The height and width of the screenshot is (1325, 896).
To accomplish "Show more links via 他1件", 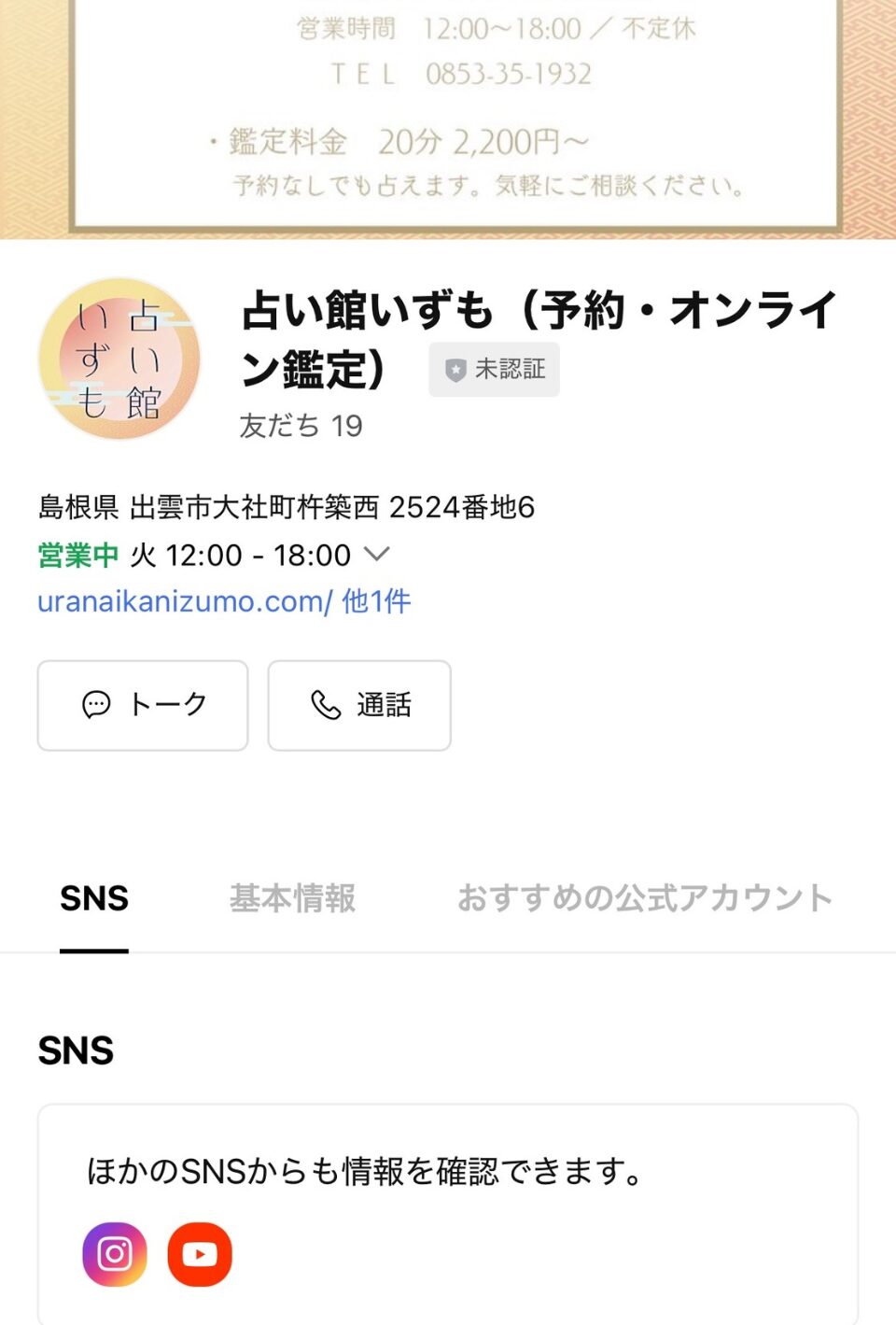I will click(377, 601).
